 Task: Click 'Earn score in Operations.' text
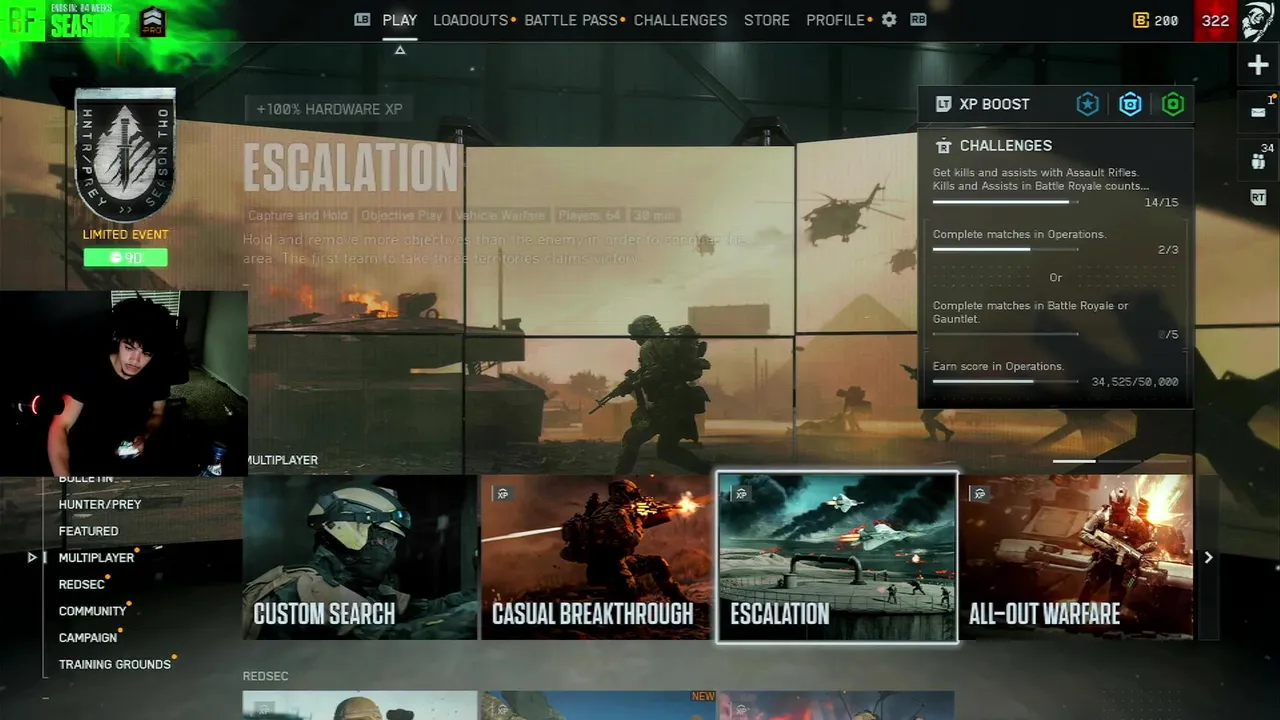(x=998, y=367)
